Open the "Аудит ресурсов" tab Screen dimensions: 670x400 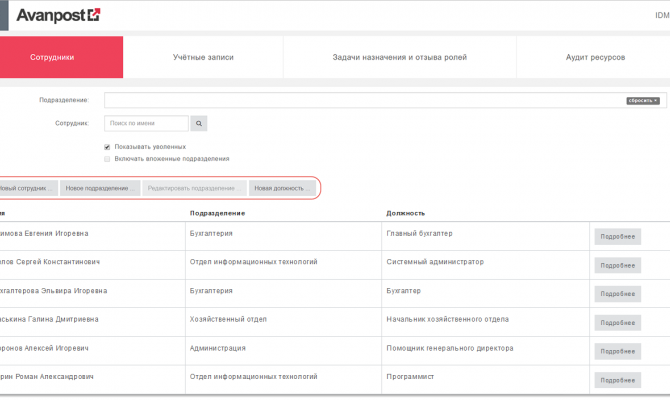tap(595, 58)
